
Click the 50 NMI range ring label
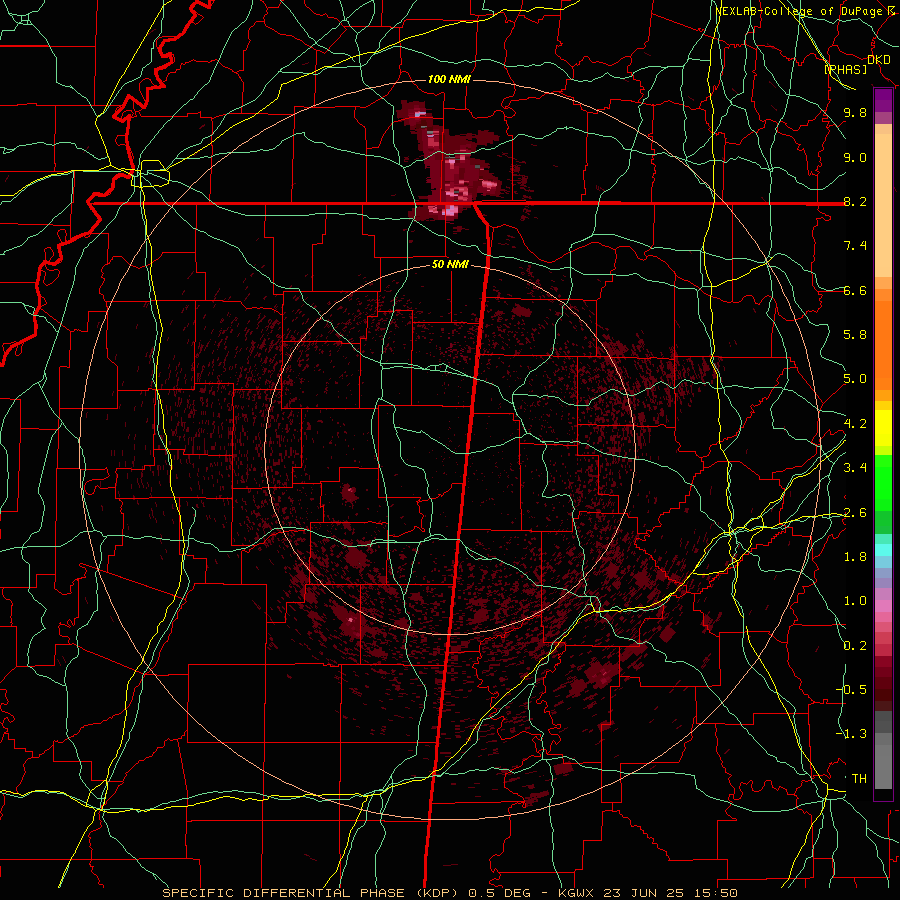tap(450, 265)
